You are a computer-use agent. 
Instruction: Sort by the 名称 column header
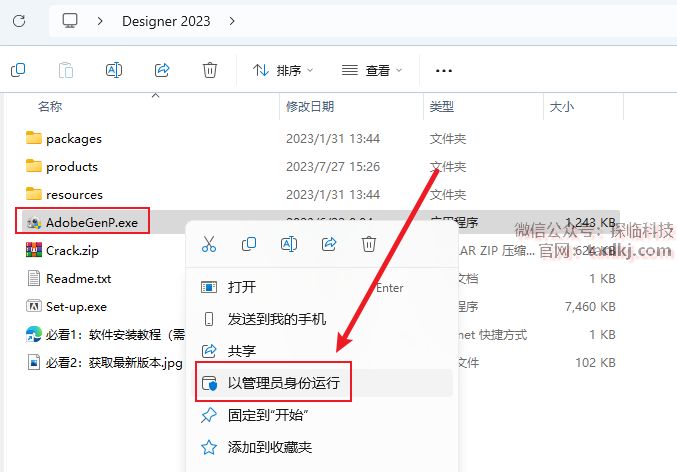tap(50, 106)
